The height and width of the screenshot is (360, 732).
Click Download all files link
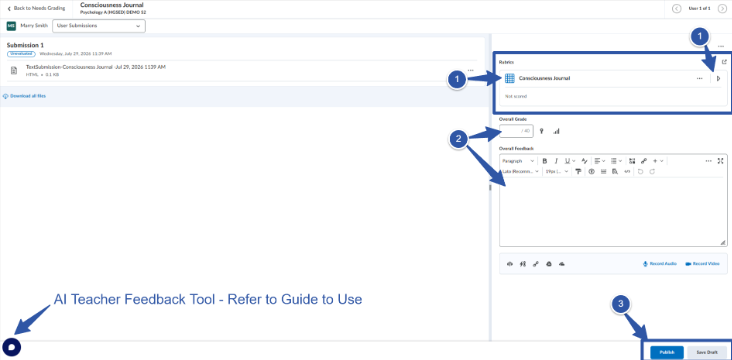click(25, 96)
